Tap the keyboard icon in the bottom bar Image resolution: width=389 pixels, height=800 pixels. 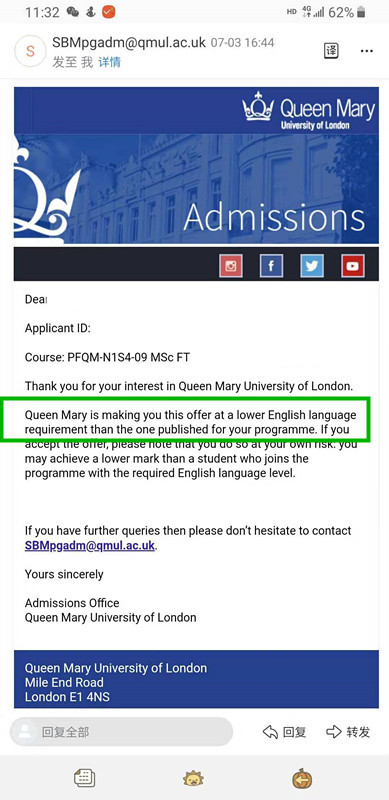(84, 779)
